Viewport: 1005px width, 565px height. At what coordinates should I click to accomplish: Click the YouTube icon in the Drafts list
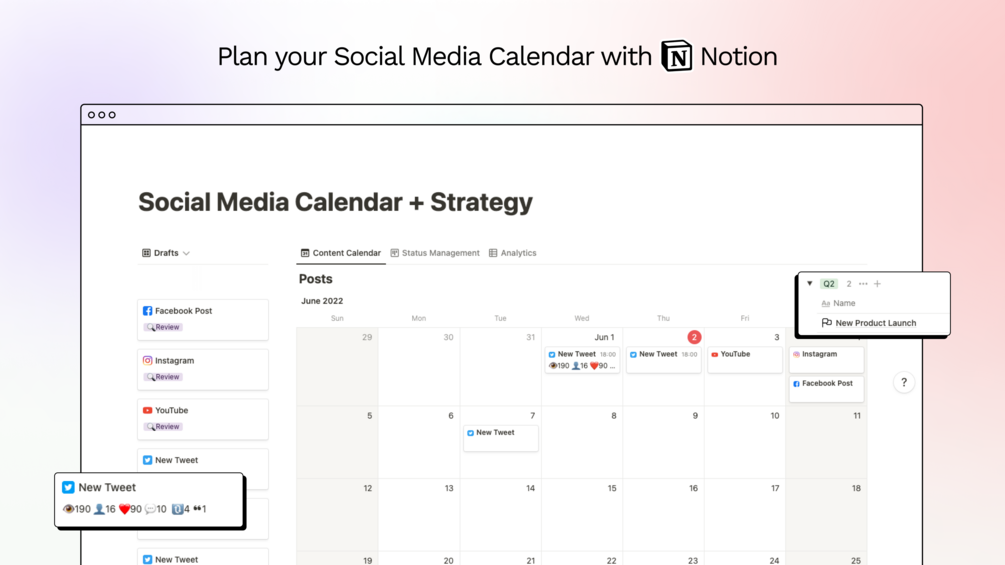[147, 411]
